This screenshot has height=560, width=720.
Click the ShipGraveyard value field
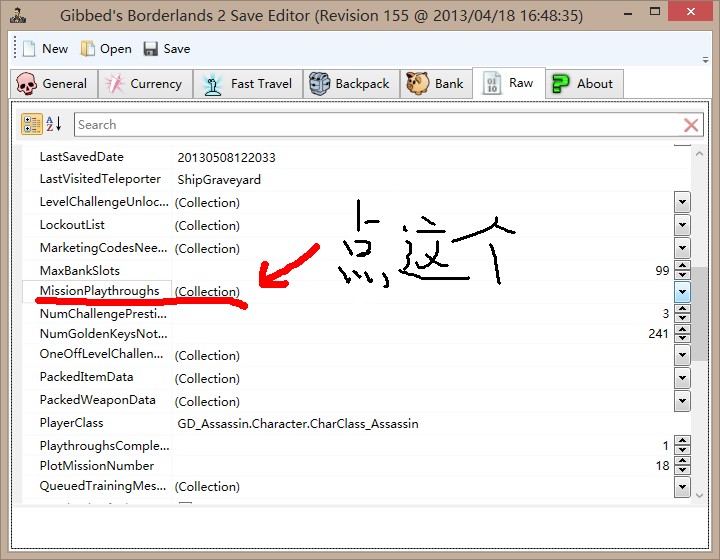(219, 179)
